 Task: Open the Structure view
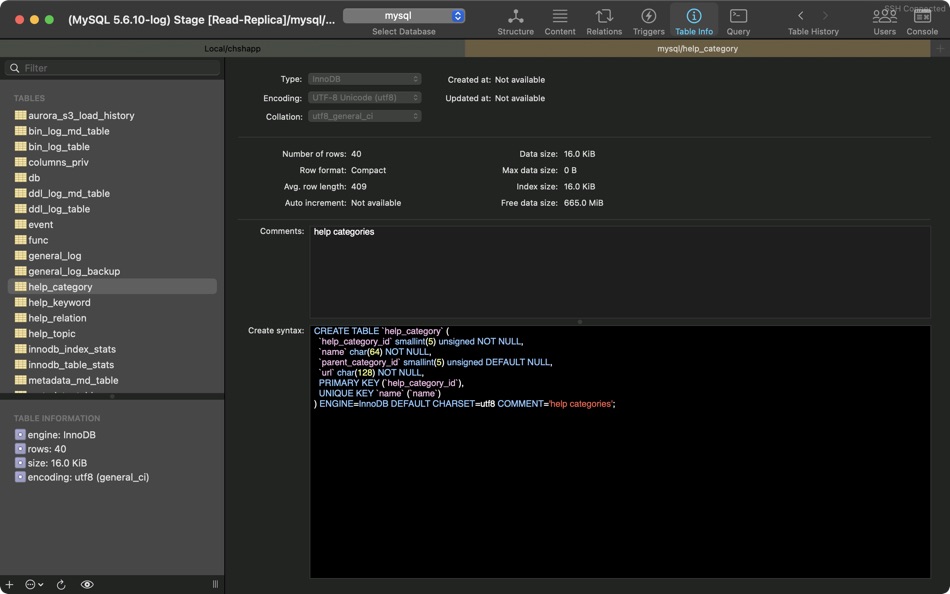point(516,22)
